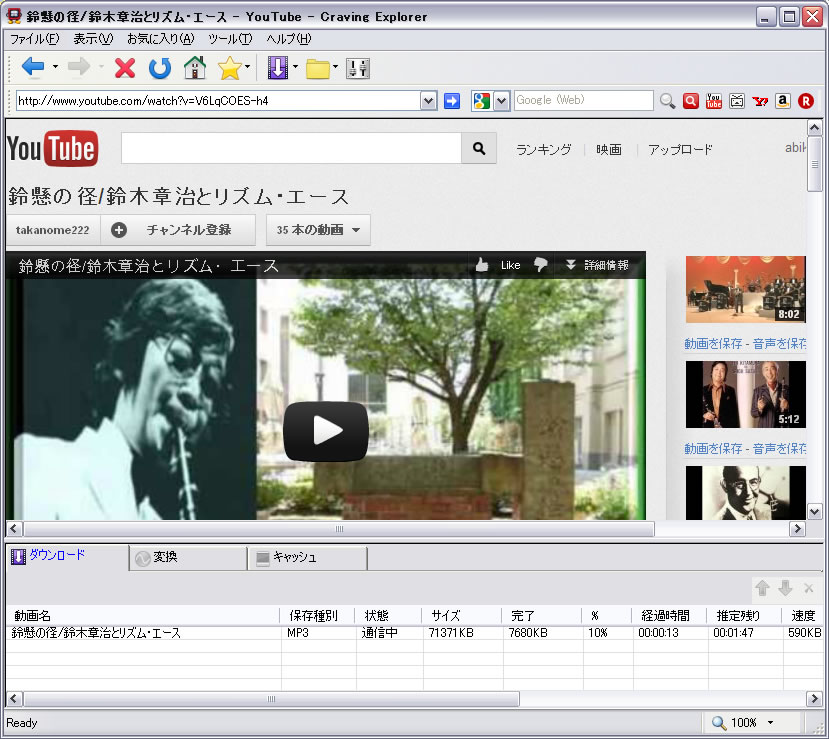
Task: Stop page loading with red X
Action: point(125,68)
